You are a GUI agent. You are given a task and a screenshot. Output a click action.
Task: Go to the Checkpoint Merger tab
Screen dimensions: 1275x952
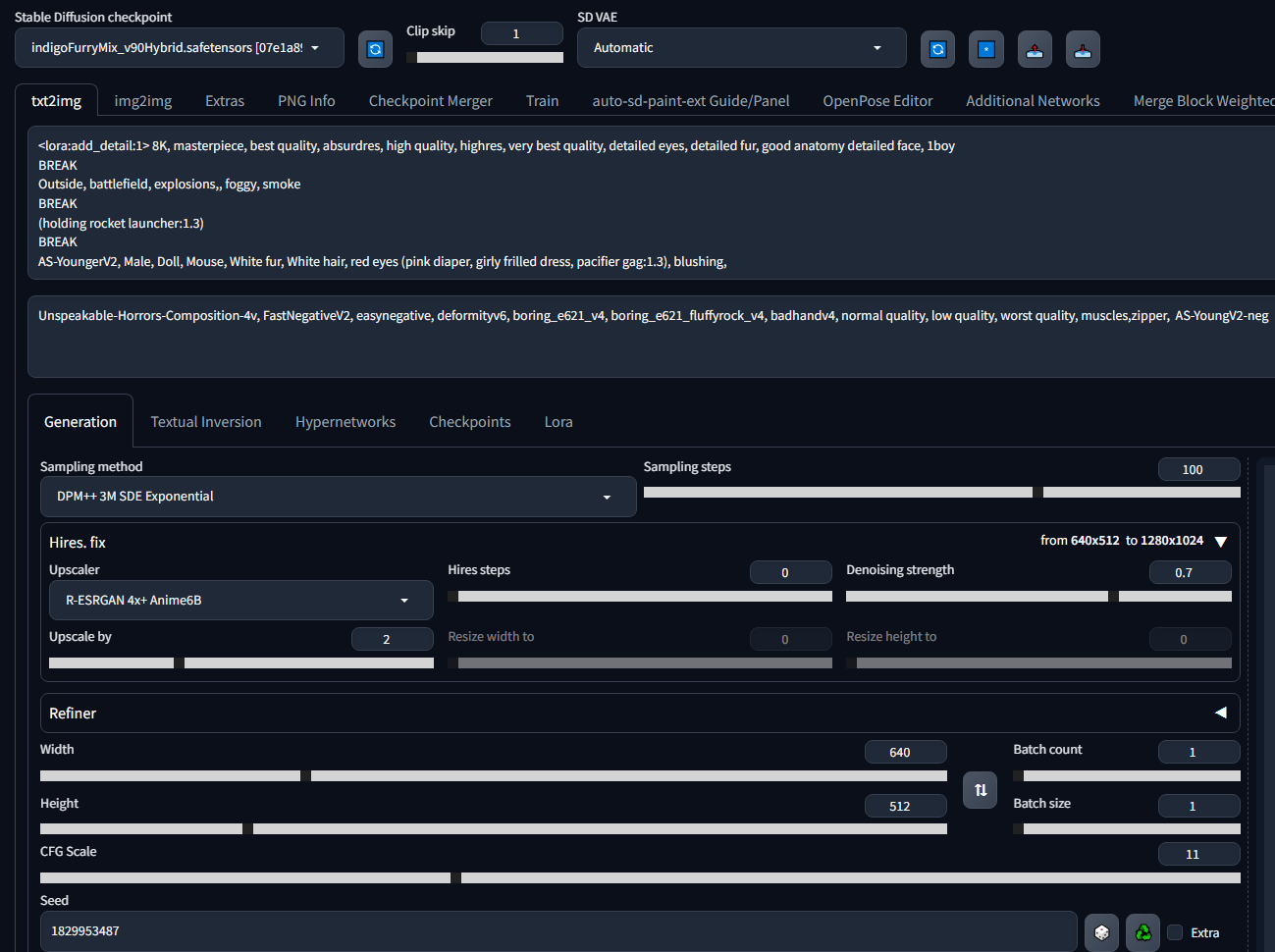[430, 101]
